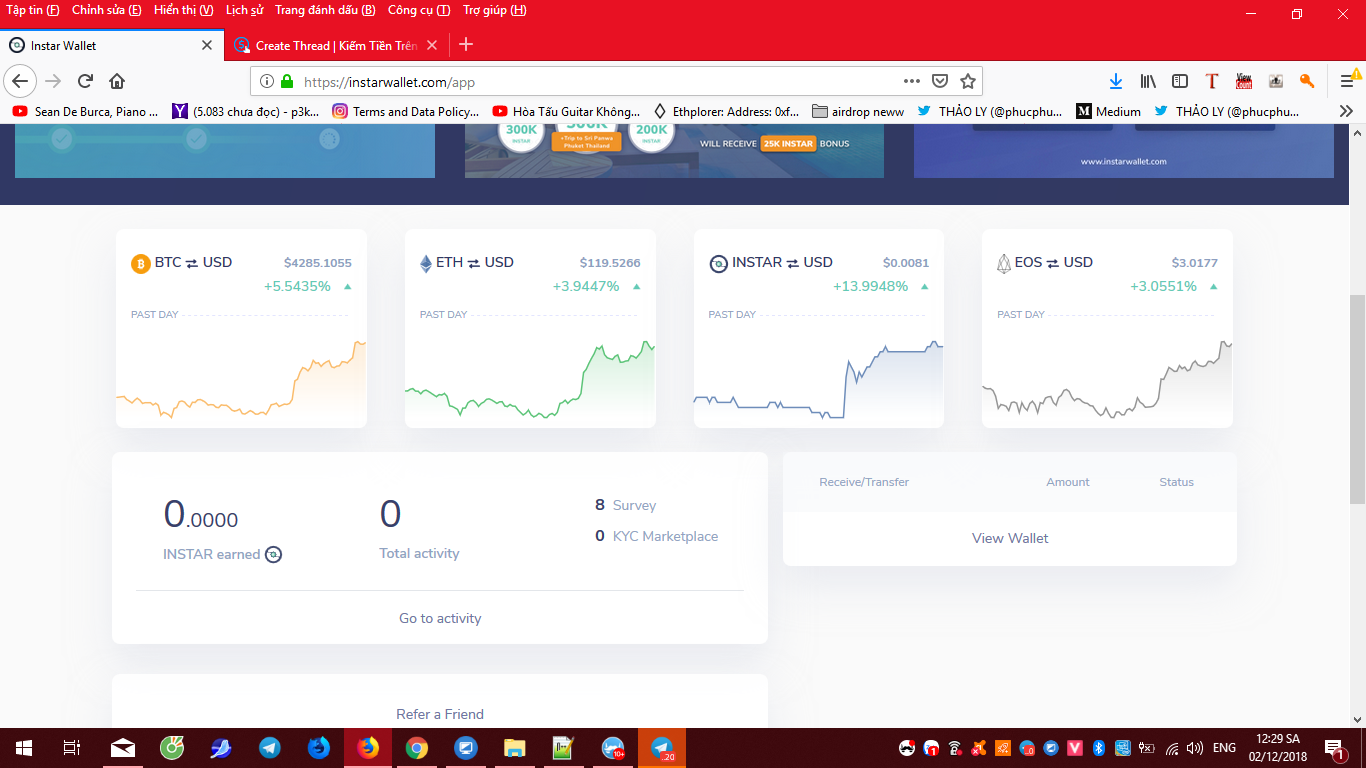Open the page actions three-dot menu

tap(911, 81)
